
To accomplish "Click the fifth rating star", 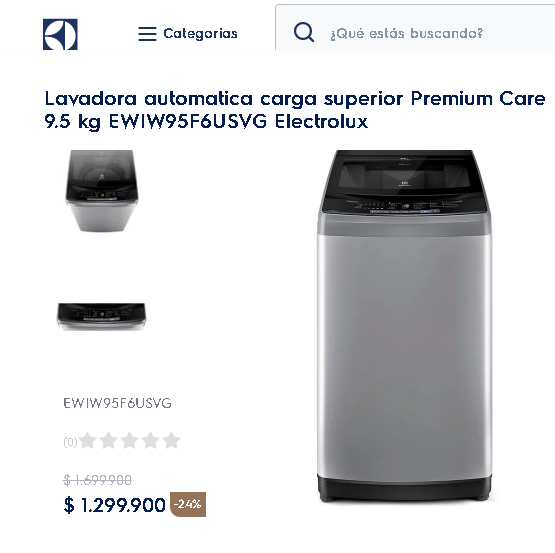I will click(x=171, y=440).
